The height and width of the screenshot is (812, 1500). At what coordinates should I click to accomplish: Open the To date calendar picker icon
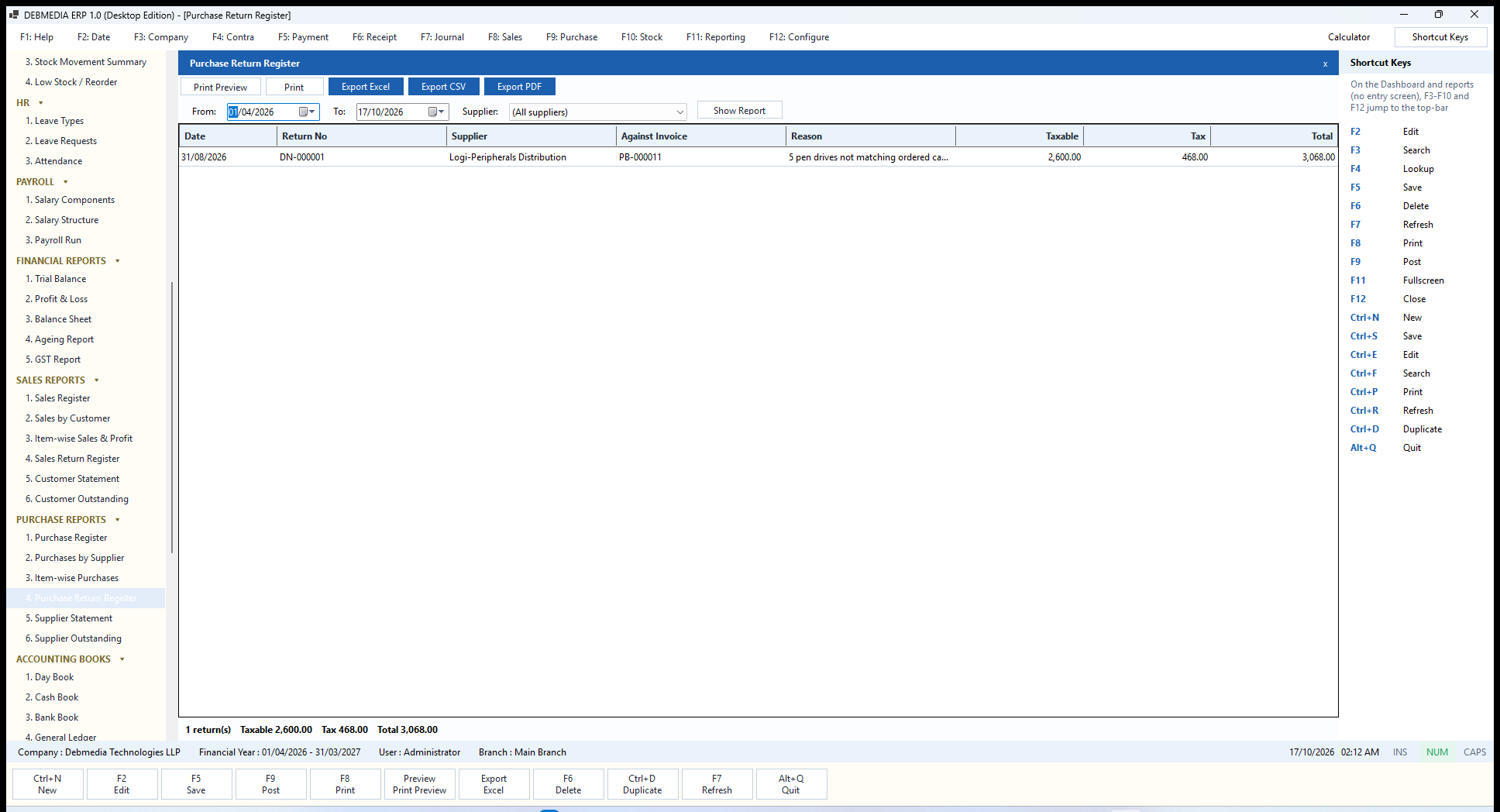(432, 112)
